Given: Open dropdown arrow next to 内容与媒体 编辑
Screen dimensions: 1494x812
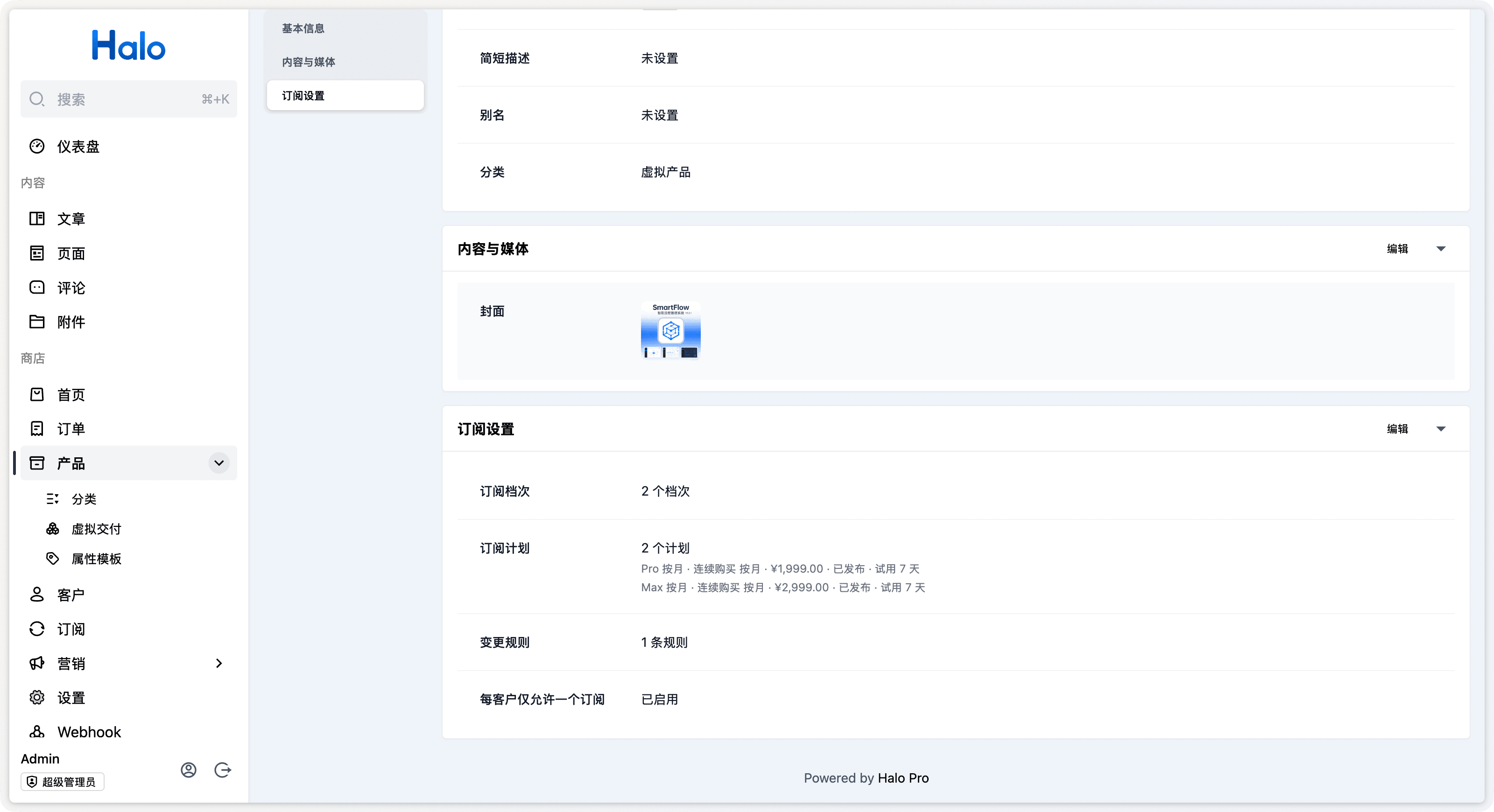Looking at the screenshot, I should pos(1441,249).
